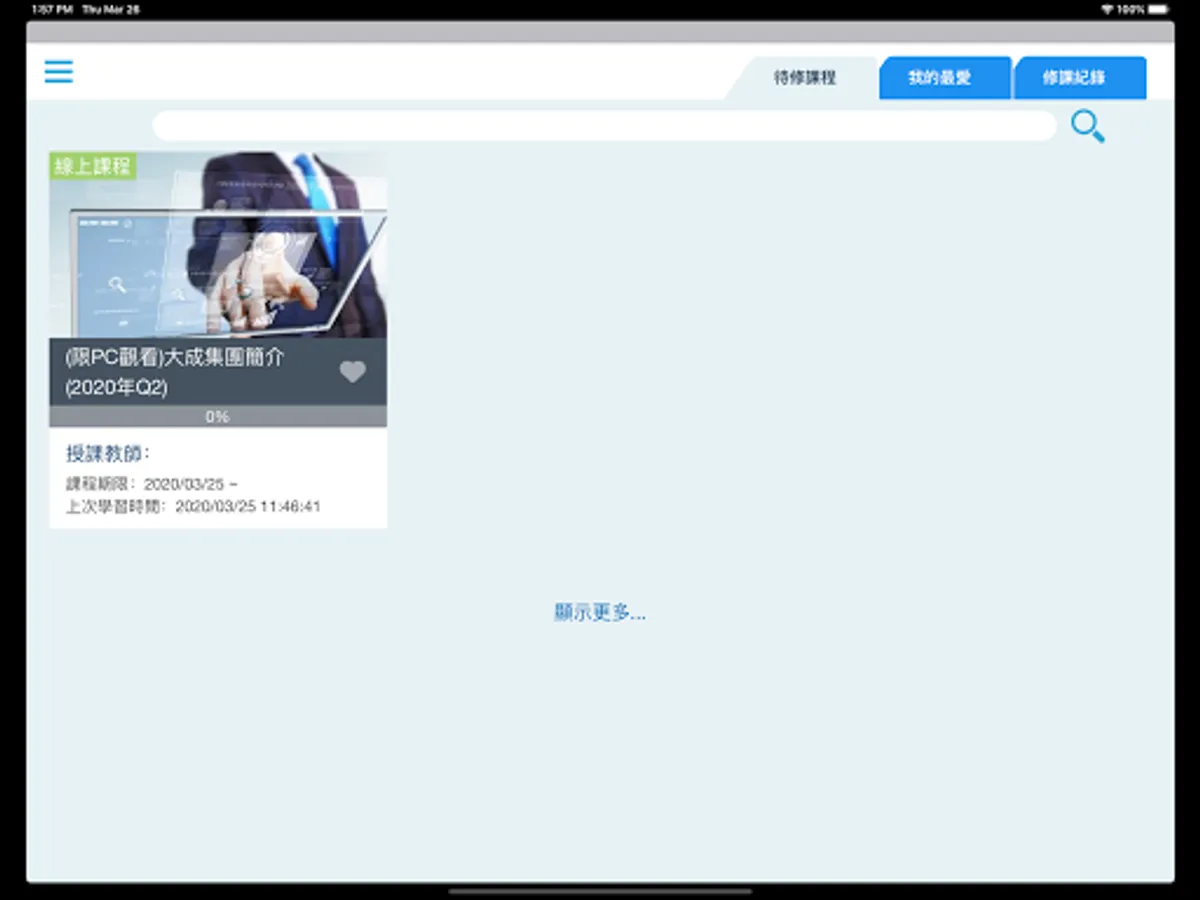
Task: Expand more courses with 顯示更多
Action: coord(600,613)
